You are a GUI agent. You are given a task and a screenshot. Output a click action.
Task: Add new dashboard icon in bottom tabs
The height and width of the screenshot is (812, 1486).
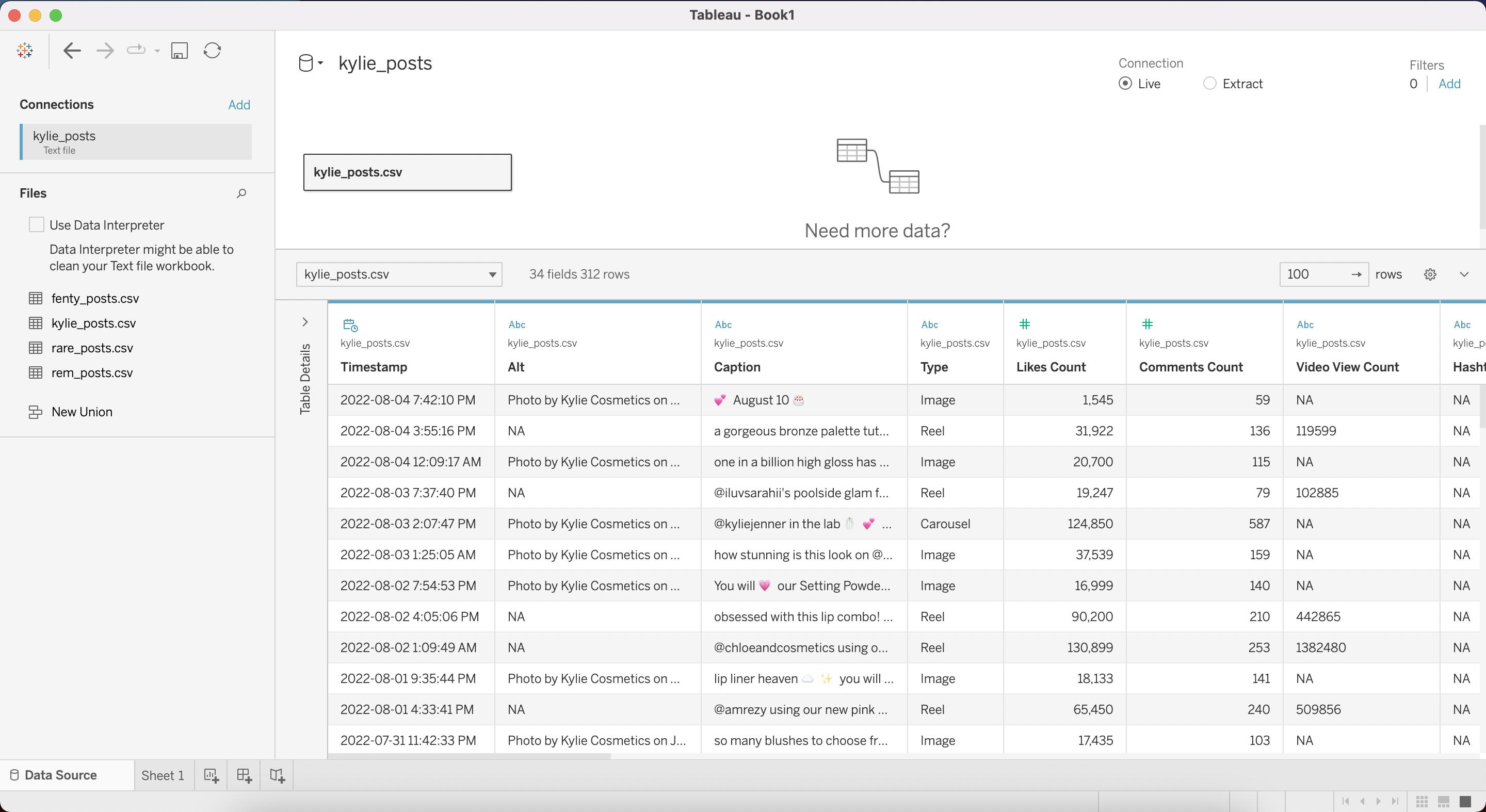click(245, 776)
